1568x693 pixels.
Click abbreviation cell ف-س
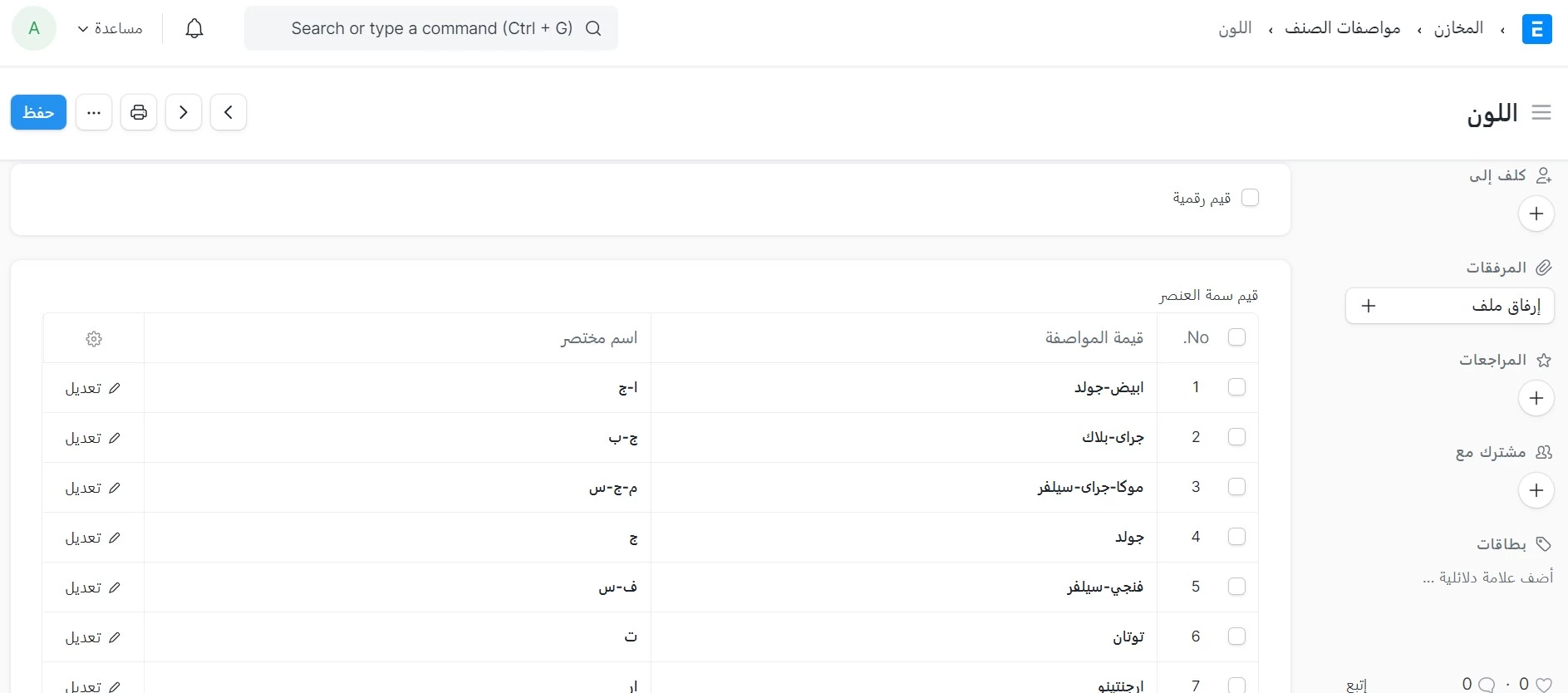(398, 587)
